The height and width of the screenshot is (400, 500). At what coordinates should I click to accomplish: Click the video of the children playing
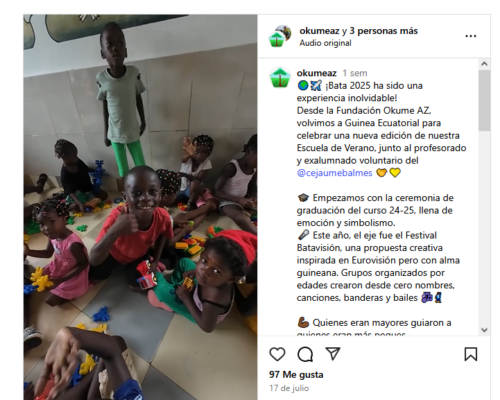[x=140, y=207]
